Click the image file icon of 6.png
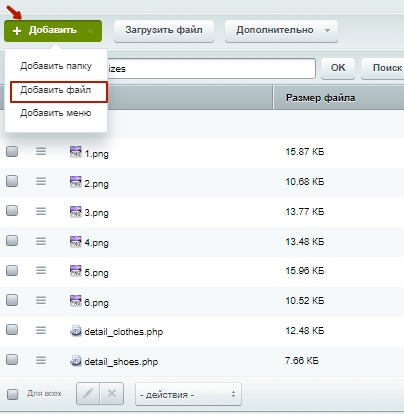 pyautogui.click(x=76, y=301)
